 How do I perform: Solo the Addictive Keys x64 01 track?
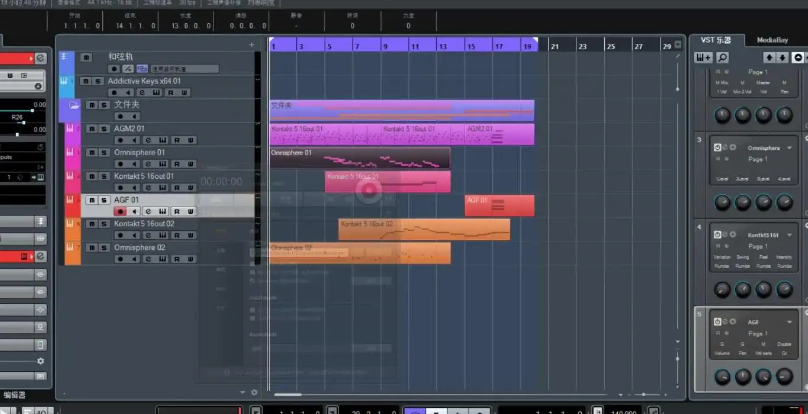[98, 81]
